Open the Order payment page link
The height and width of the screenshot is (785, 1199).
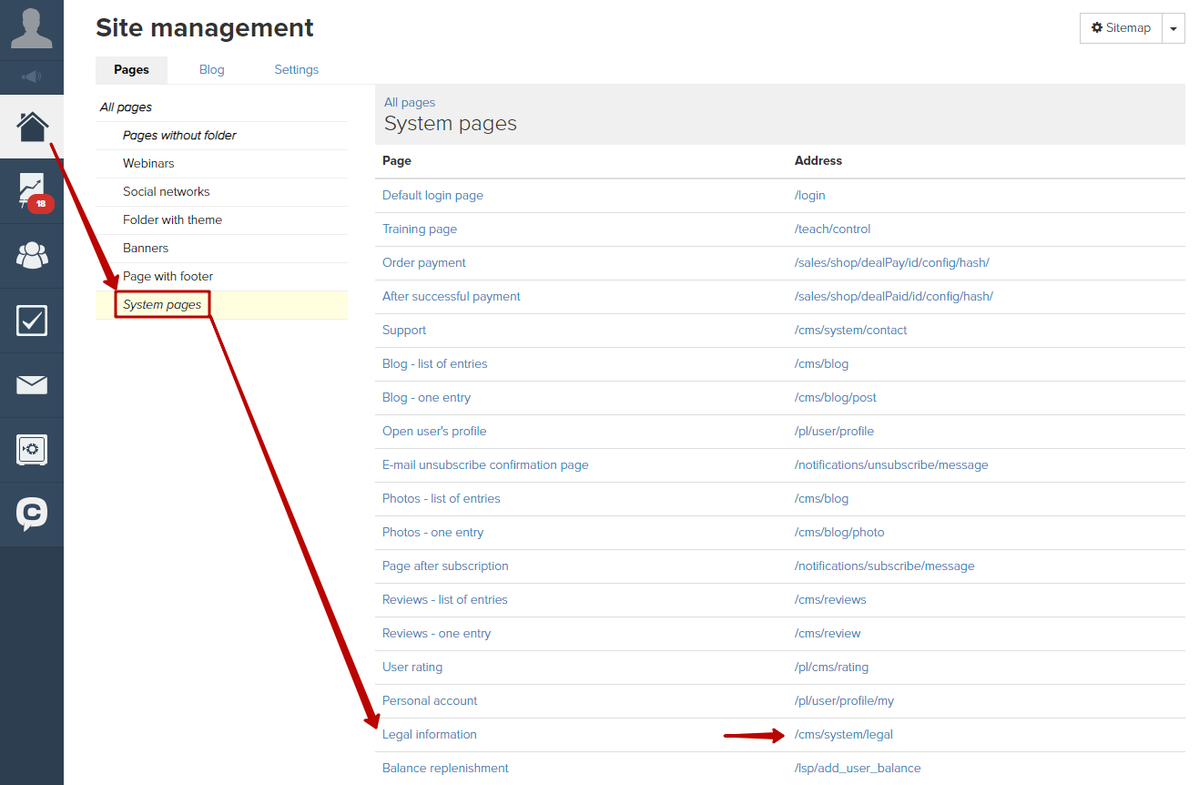(x=424, y=263)
